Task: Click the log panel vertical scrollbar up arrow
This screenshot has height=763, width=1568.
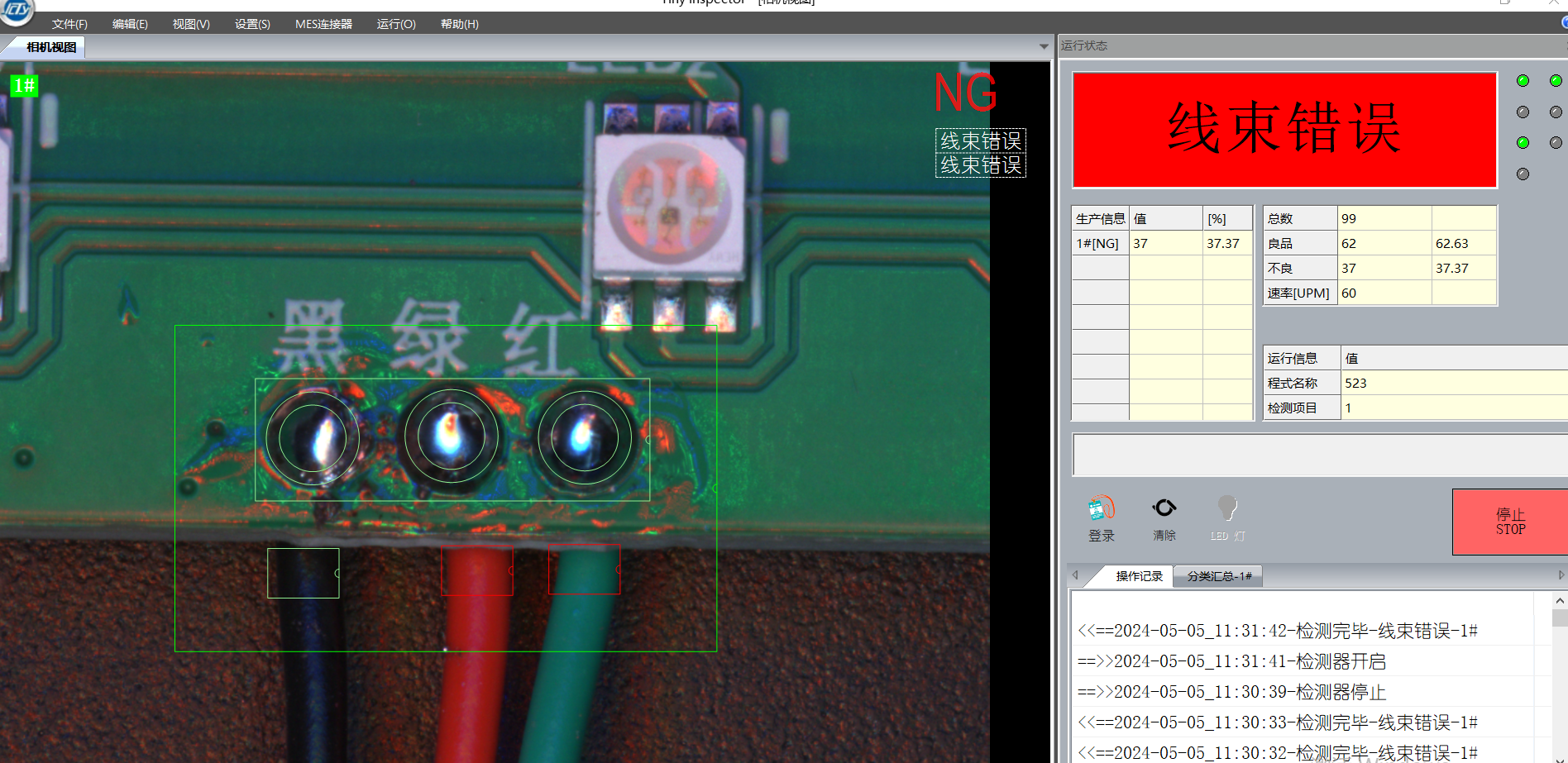Action: click(x=1559, y=601)
